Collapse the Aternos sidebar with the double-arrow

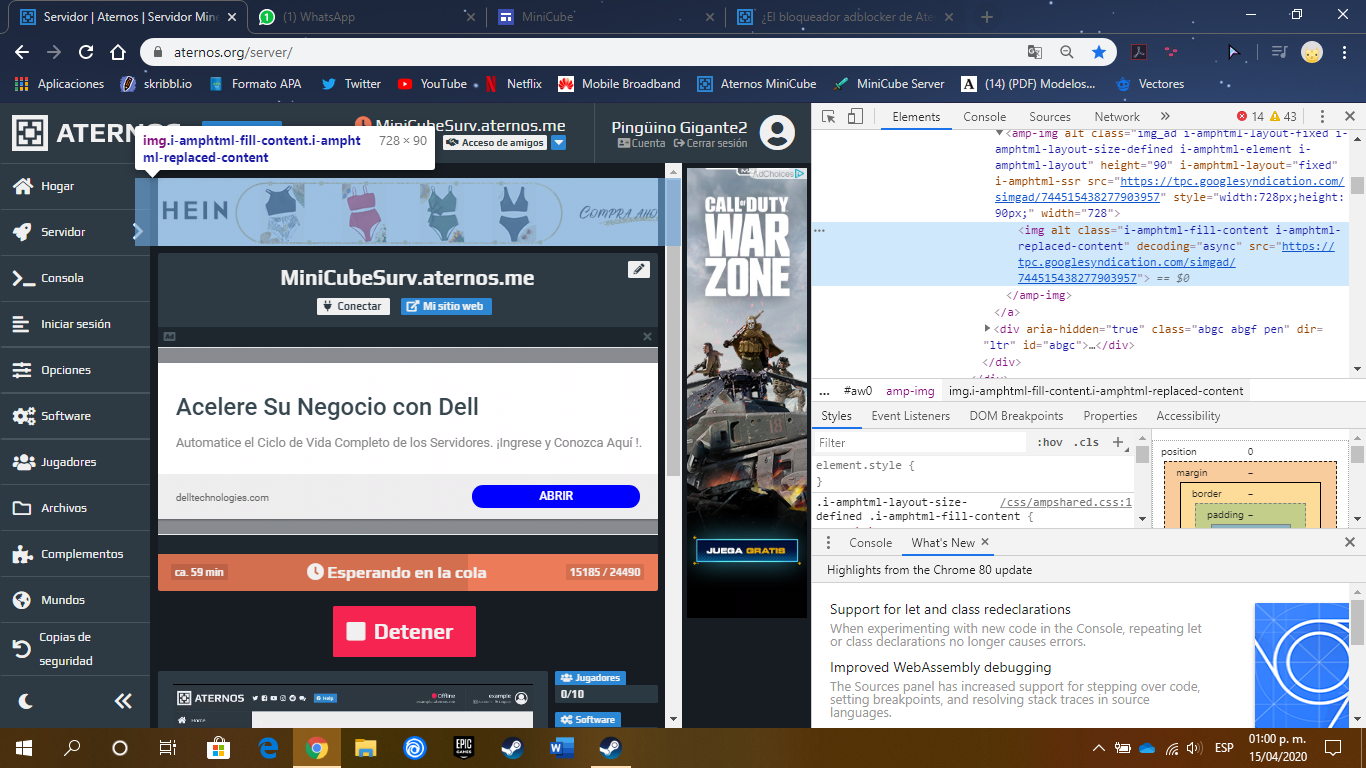(123, 701)
